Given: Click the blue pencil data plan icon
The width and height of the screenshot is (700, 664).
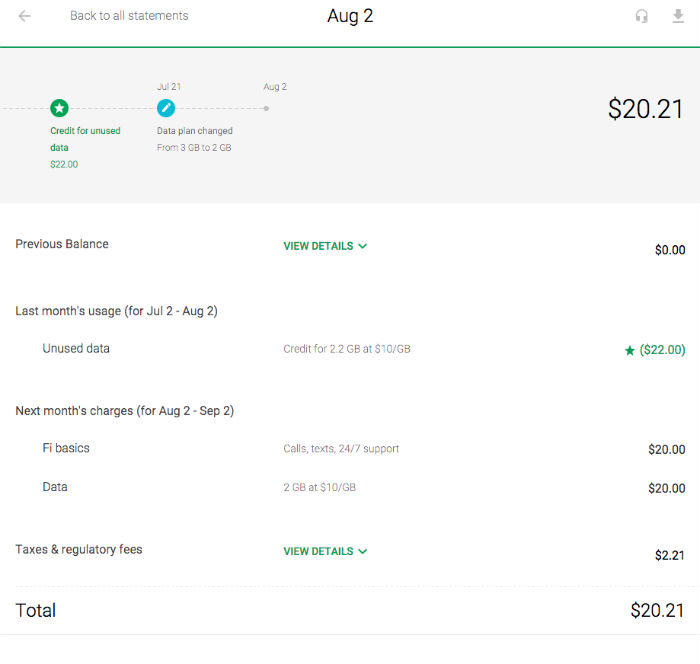Looking at the screenshot, I should coord(166,108).
